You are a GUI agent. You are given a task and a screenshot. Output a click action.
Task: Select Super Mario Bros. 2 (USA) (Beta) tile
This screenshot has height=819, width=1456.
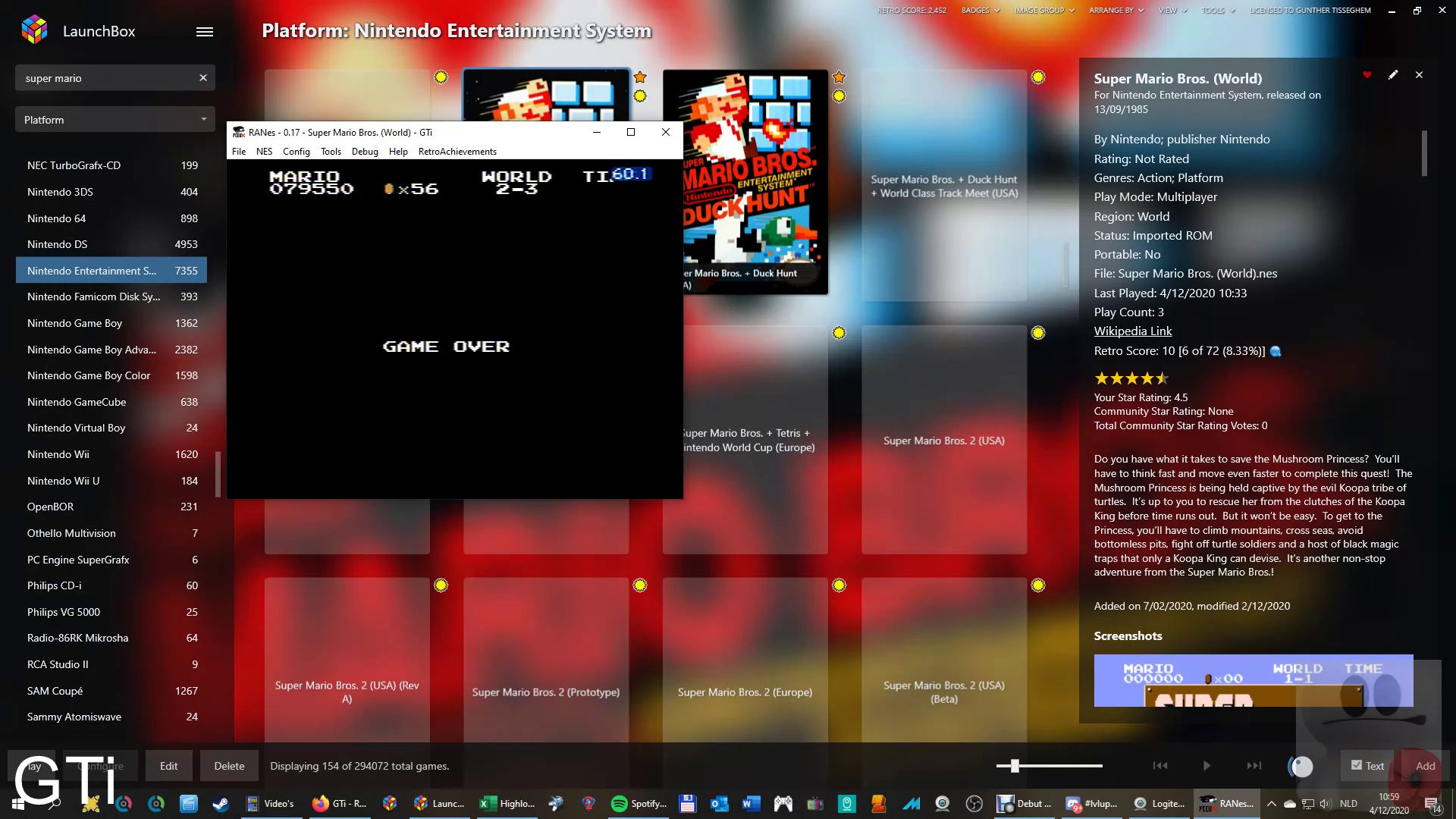coord(944,660)
